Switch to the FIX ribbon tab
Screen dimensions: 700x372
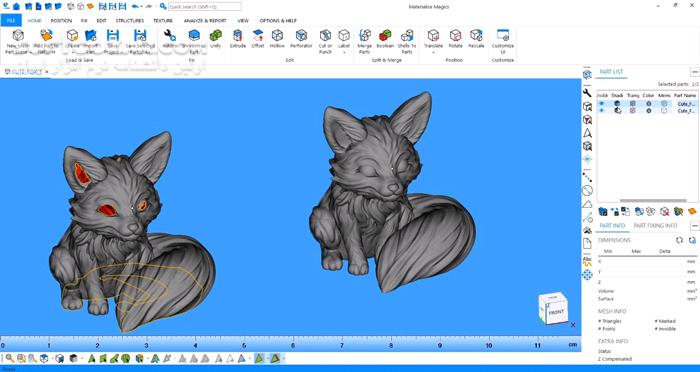pyautogui.click(x=84, y=21)
